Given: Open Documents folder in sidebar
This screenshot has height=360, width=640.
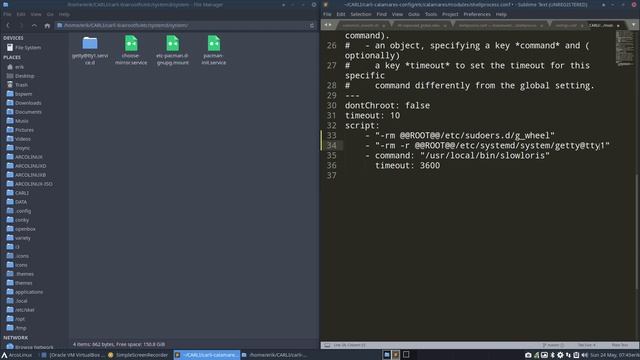Looking at the screenshot, I should (x=24, y=112).
